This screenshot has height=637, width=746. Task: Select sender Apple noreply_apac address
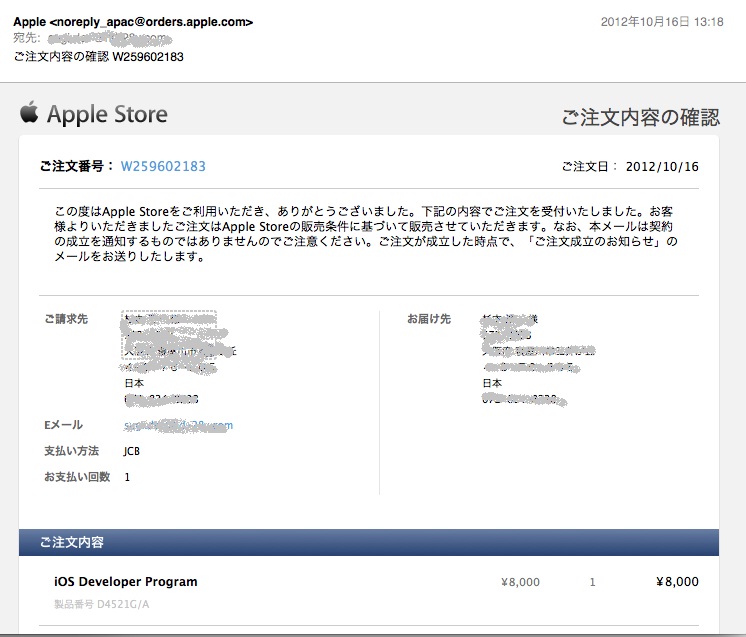[133, 22]
